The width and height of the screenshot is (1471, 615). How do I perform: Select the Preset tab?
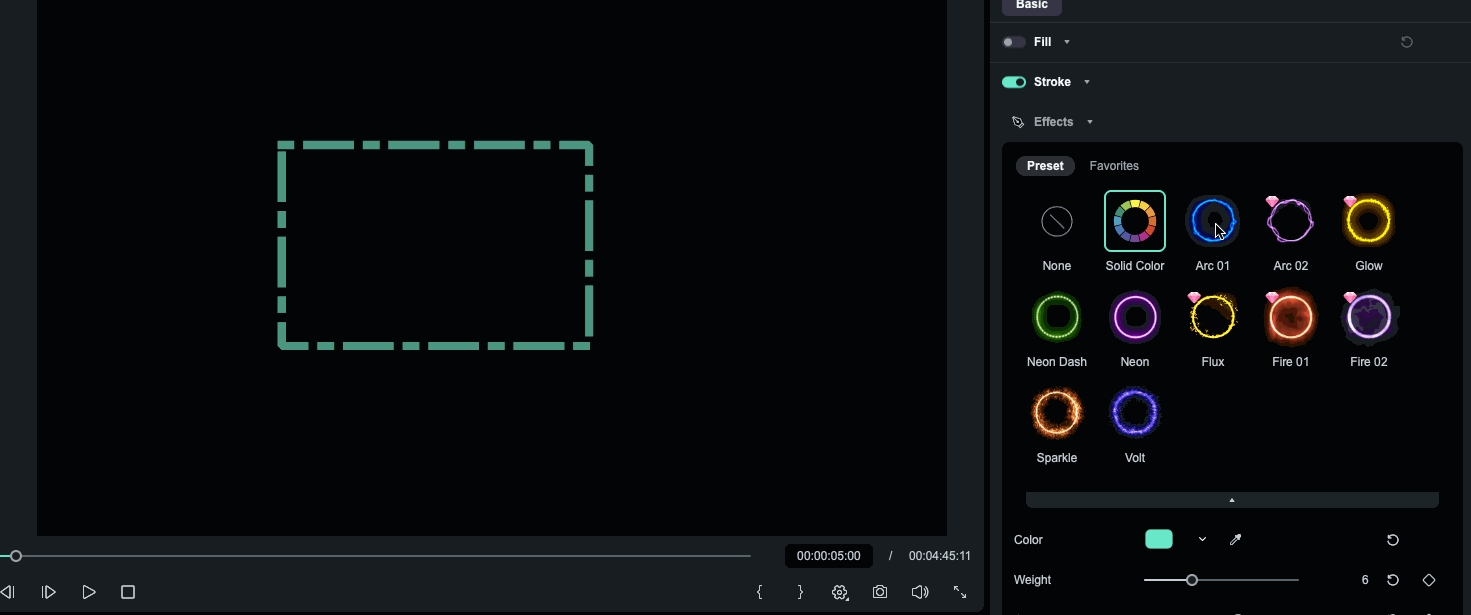click(x=1045, y=165)
